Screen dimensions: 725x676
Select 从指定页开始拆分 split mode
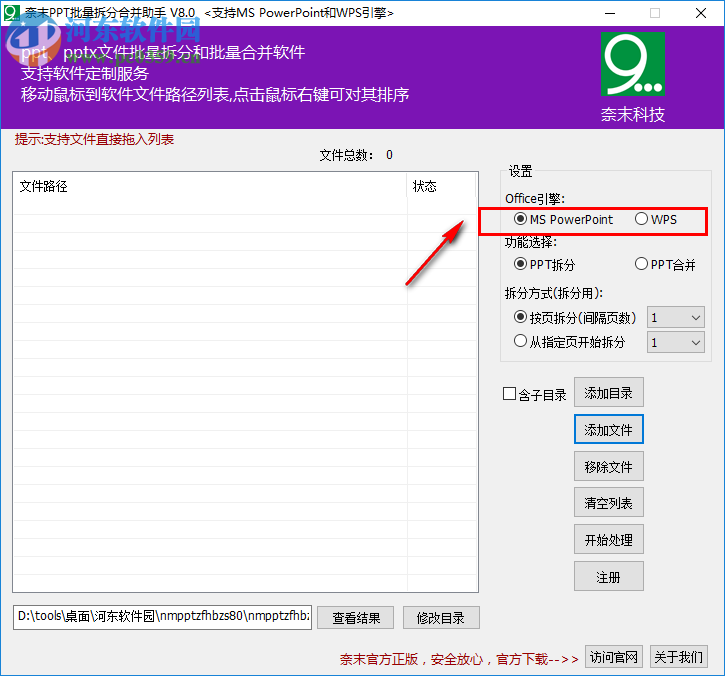coord(569,342)
